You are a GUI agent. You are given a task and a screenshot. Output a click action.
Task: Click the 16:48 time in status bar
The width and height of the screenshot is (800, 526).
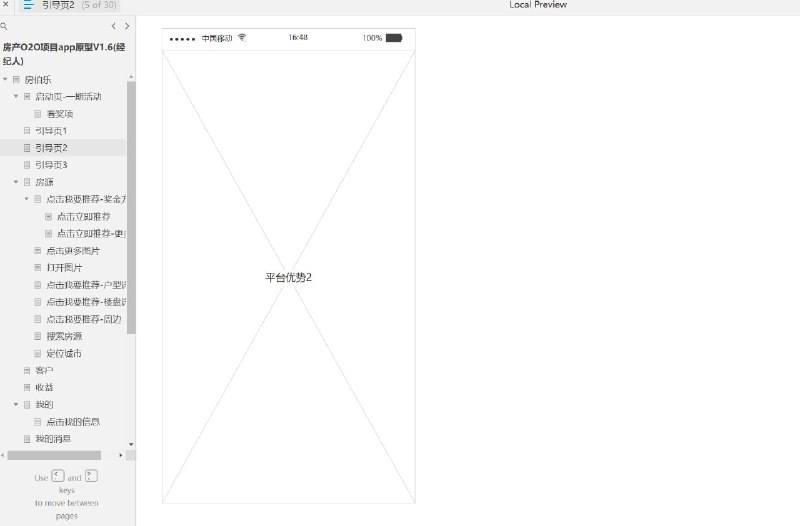click(298, 37)
